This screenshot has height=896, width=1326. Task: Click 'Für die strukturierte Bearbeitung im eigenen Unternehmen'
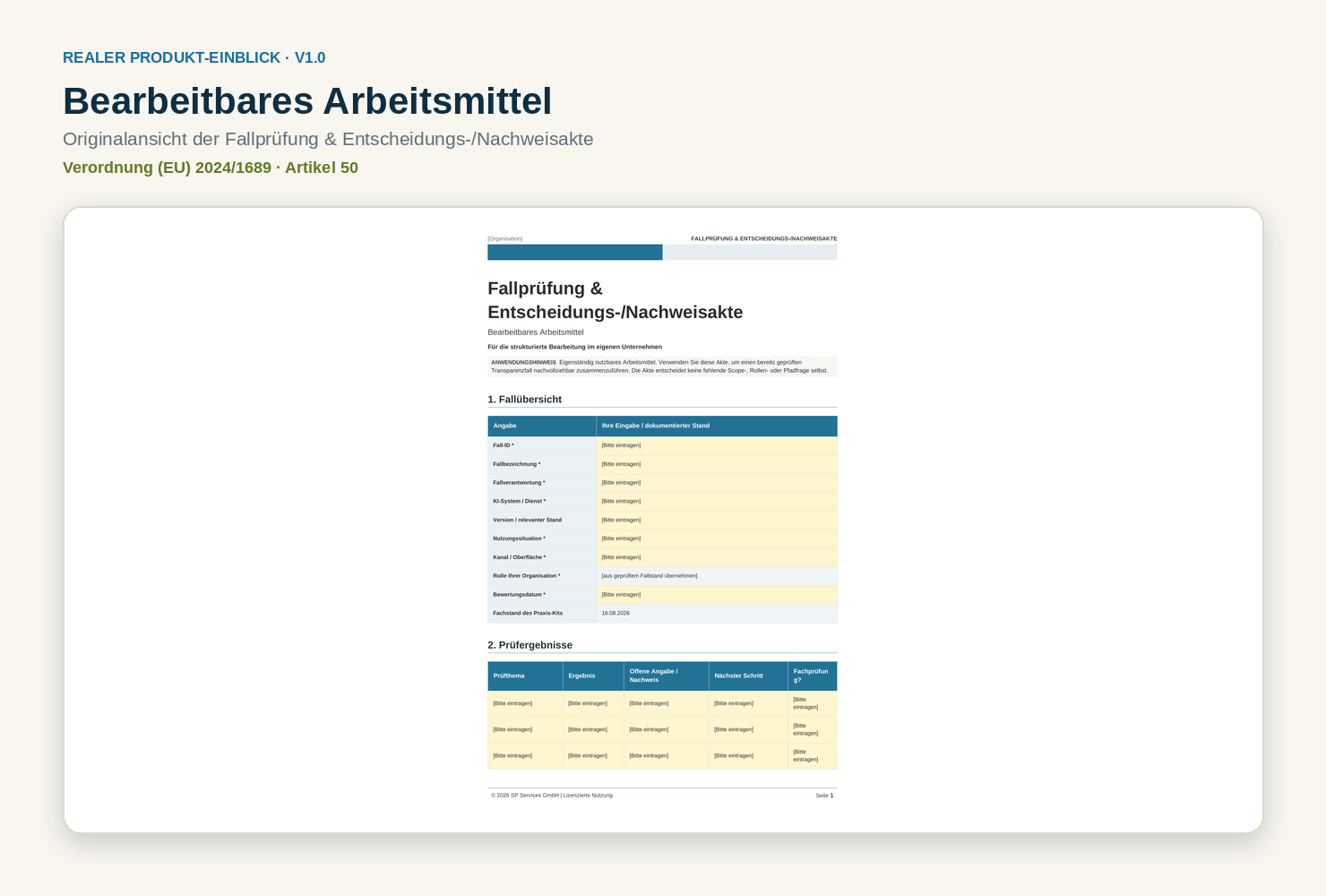click(575, 347)
